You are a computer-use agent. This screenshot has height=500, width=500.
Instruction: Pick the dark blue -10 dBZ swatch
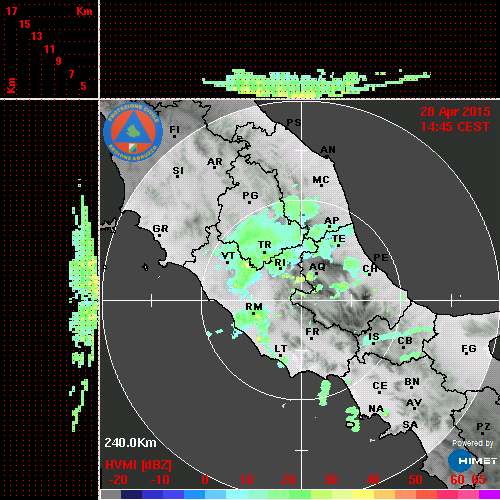point(153,494)
